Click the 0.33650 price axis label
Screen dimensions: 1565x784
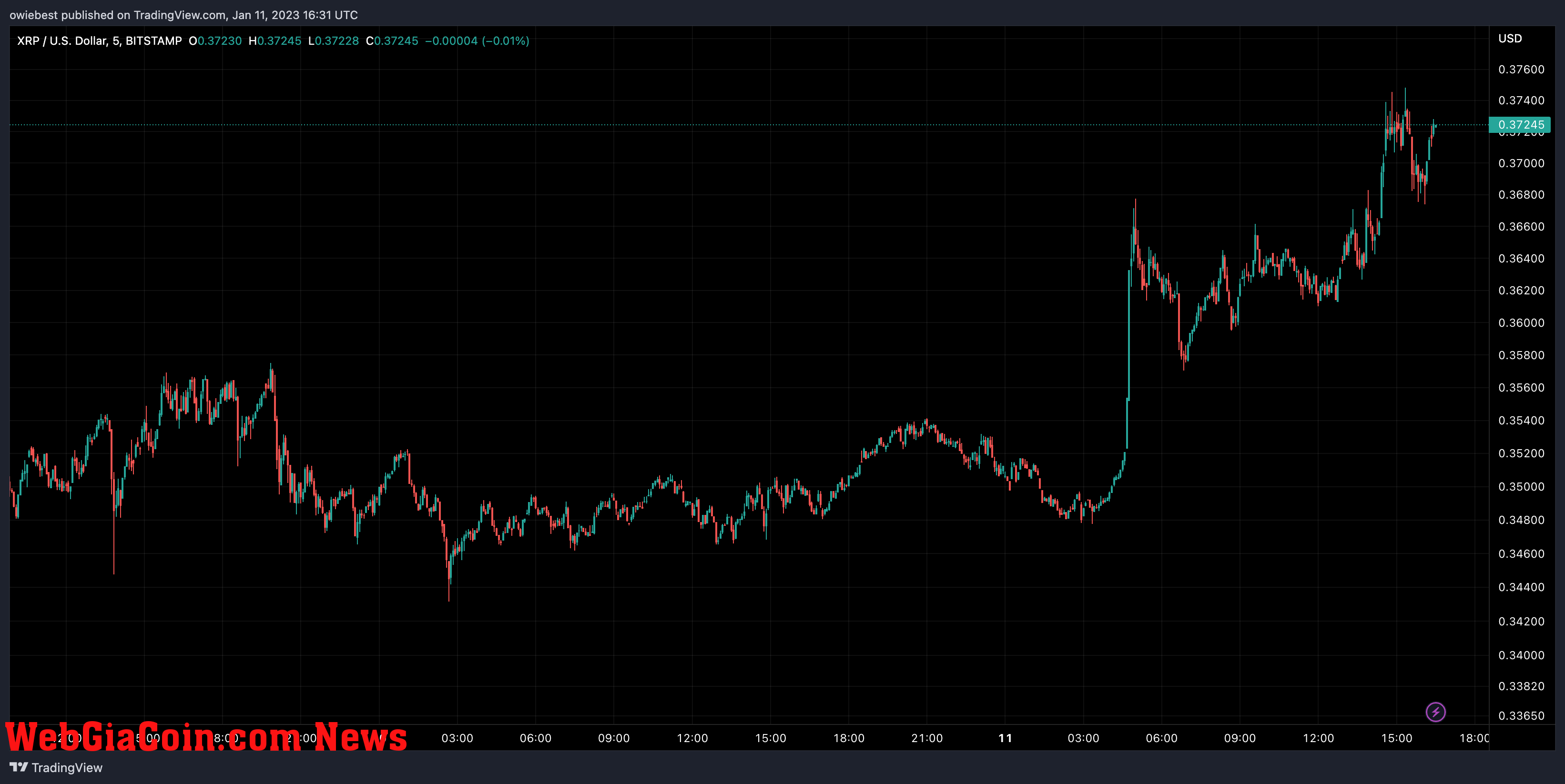click(x=1521, y=715)
